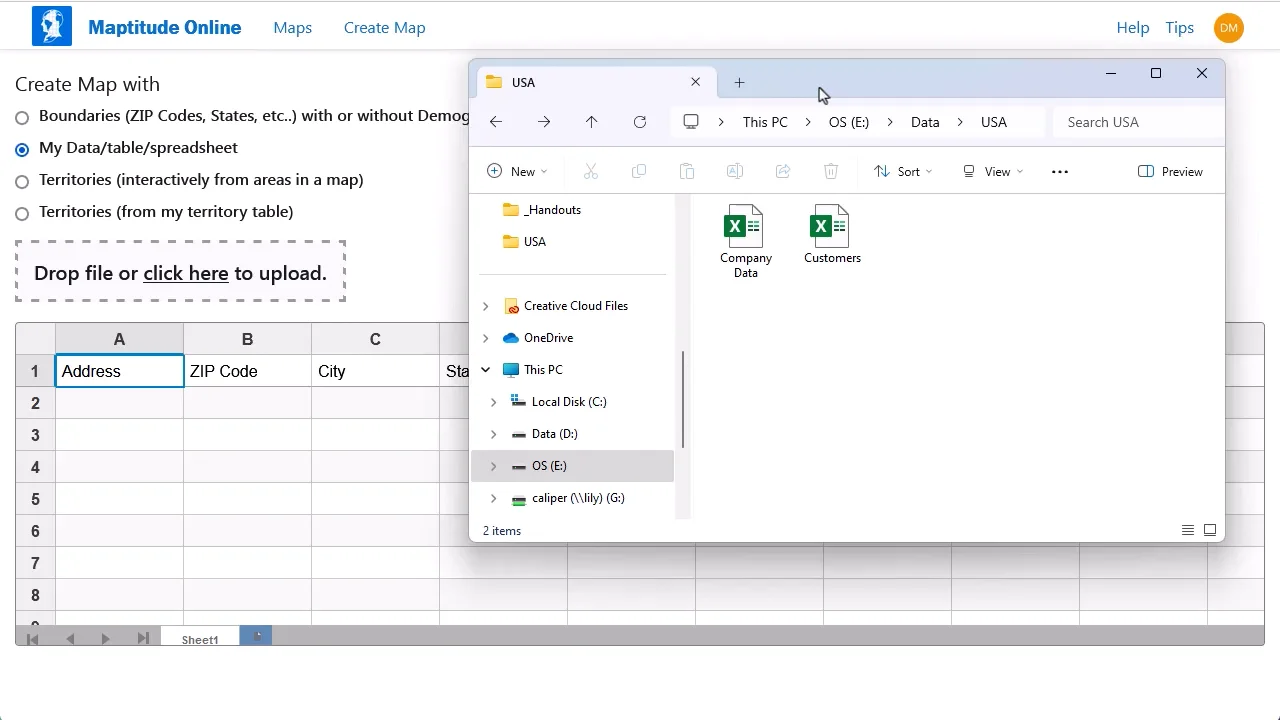Go up one folder level with Up arrow

coord(592,122)
